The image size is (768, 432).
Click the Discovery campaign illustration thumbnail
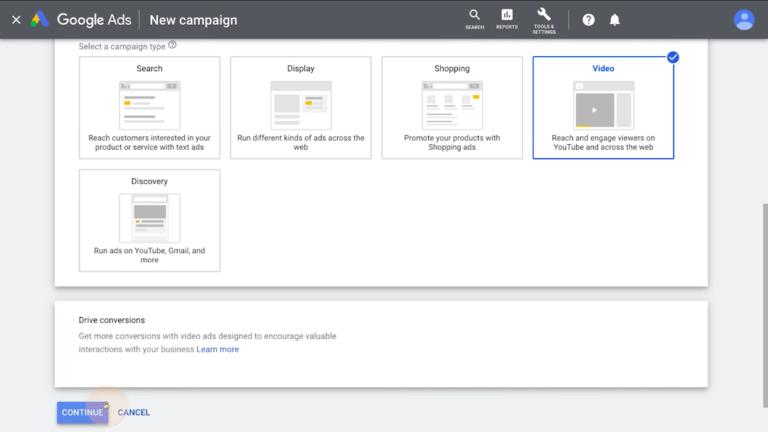tap(149, 218)
